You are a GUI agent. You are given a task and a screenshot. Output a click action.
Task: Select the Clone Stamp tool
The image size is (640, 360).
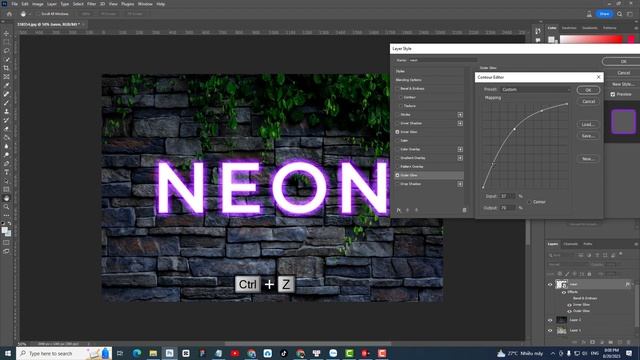tap(6, 111)
